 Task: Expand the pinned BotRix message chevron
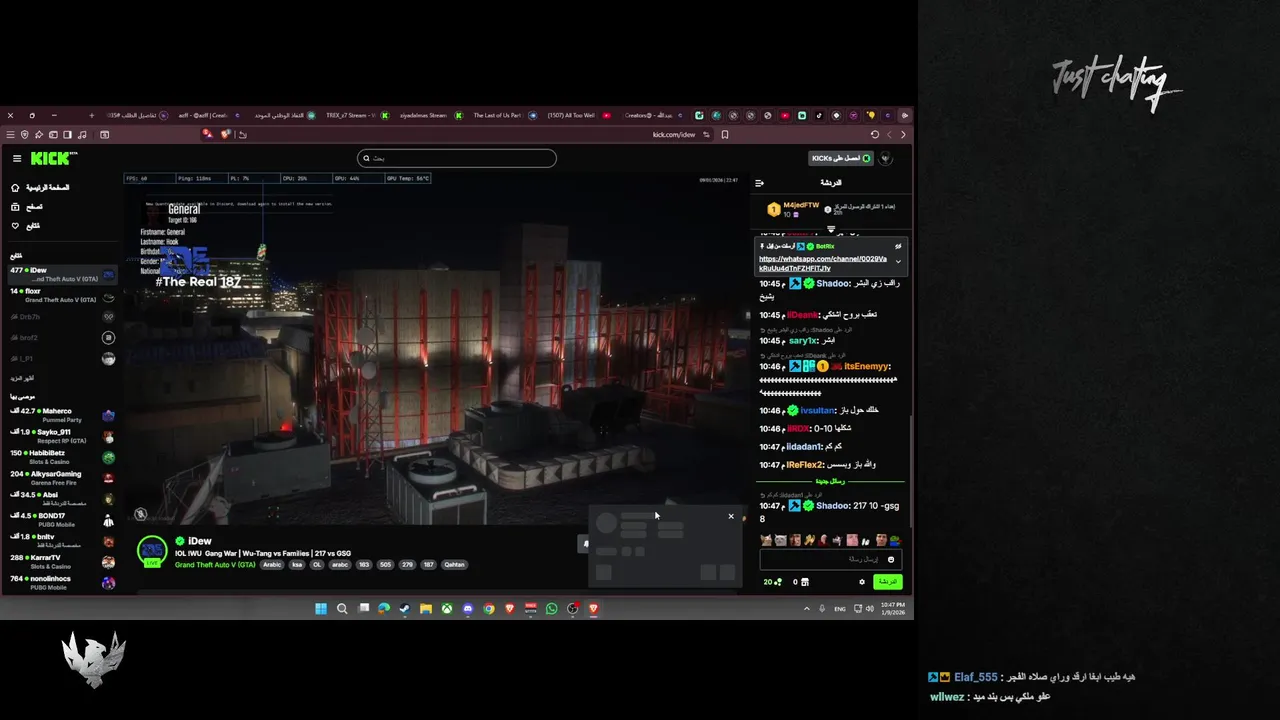(898, 262)
